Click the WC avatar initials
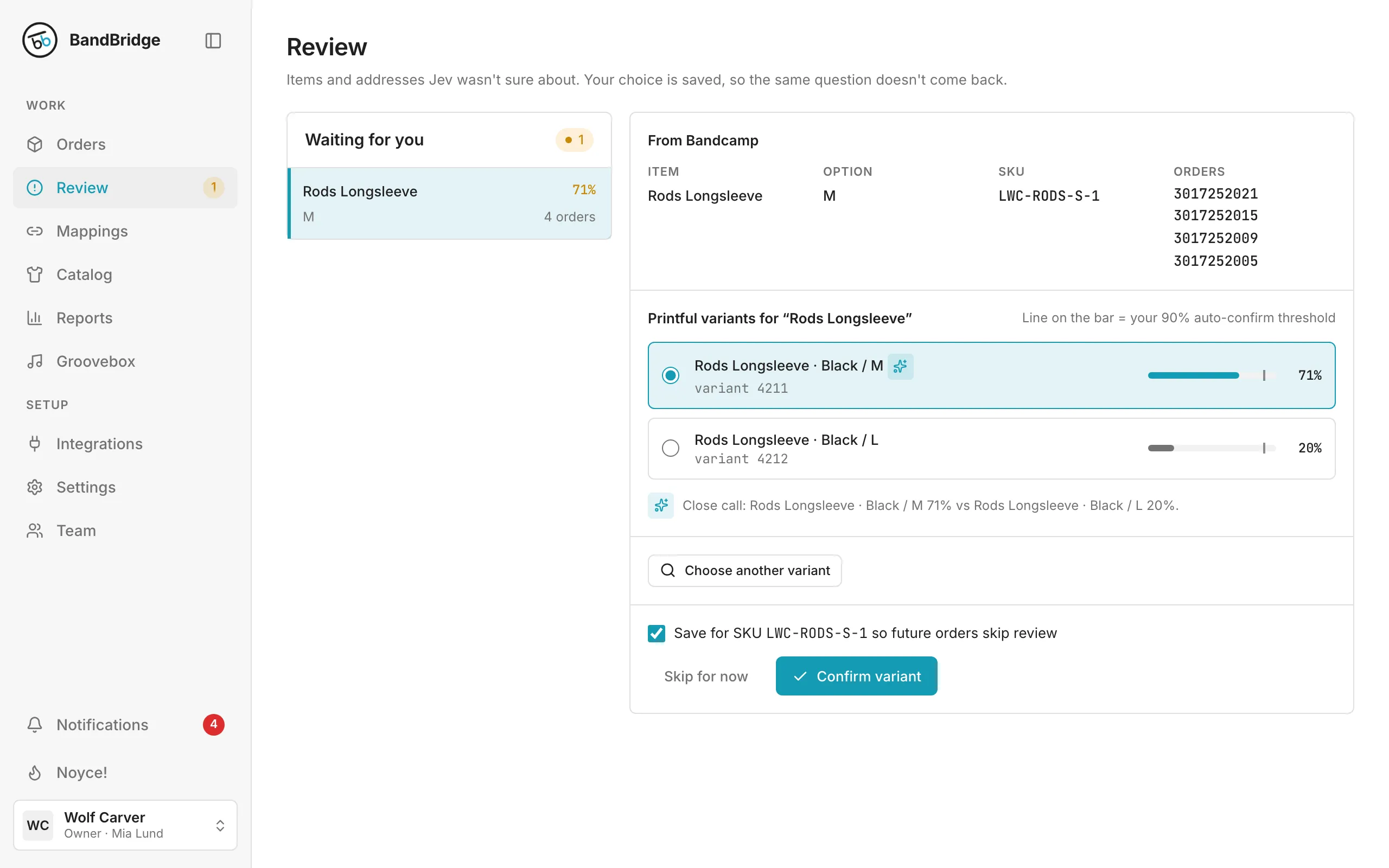This screenshot has height=868, width=1389. coord(38,825)
